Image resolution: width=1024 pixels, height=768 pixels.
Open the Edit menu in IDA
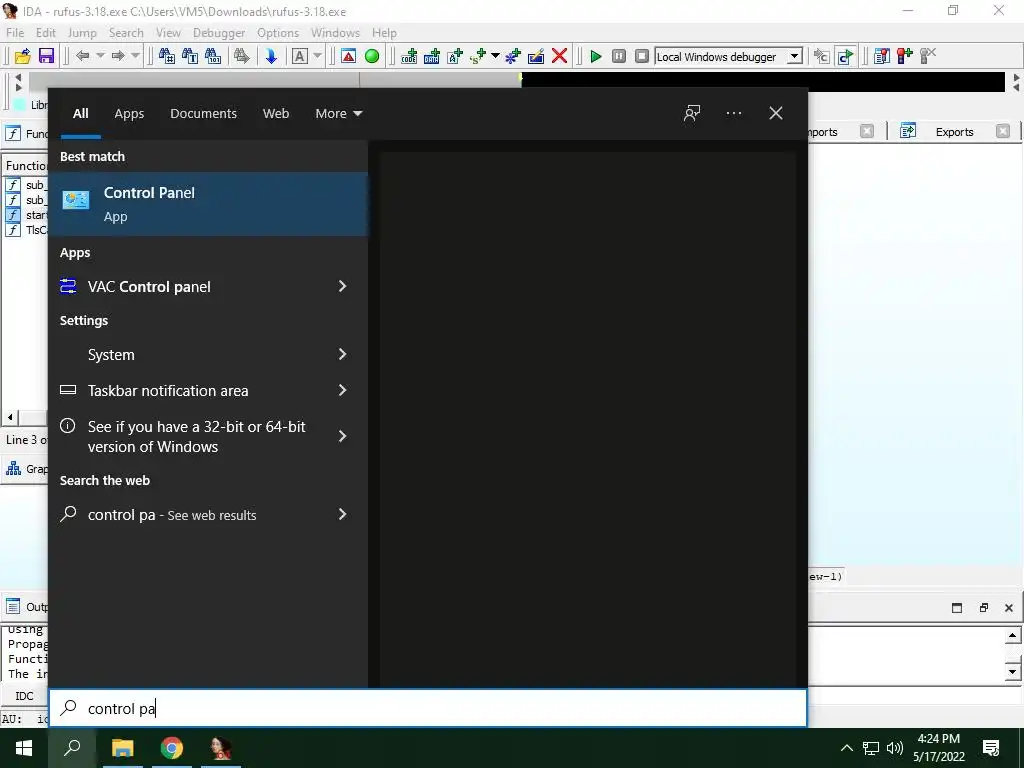pos(46,33)
